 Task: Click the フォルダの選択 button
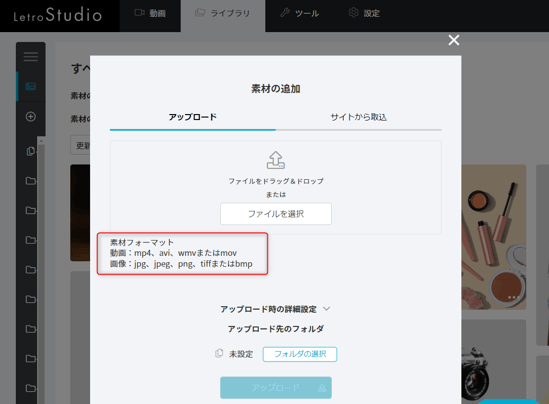(x=300, y=354)
